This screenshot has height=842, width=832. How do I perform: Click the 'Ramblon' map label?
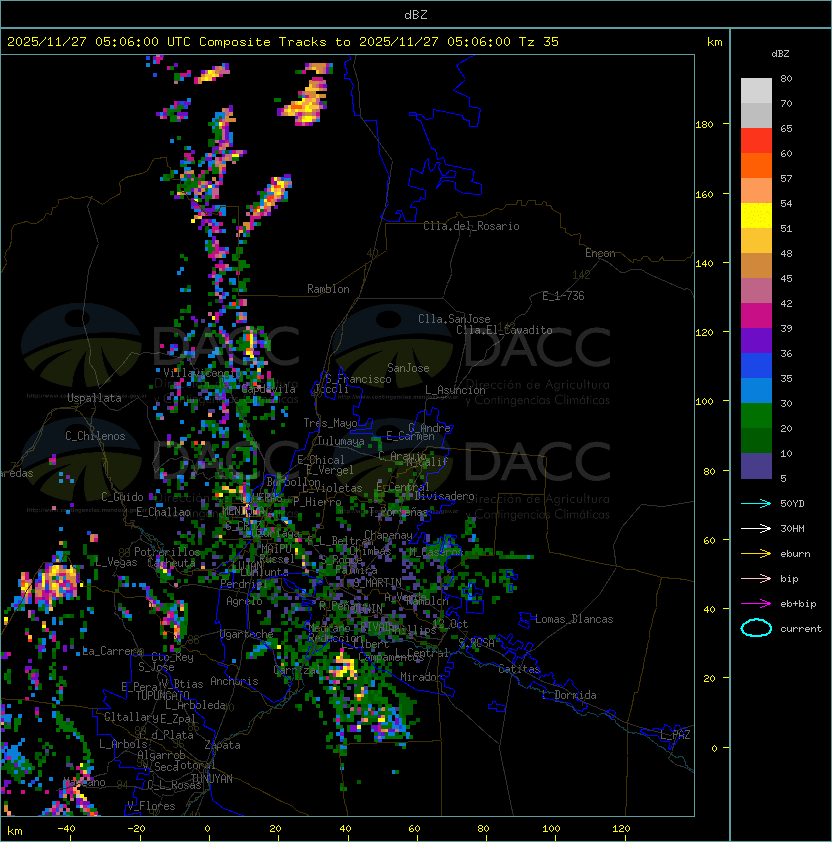tap(328, 289)
